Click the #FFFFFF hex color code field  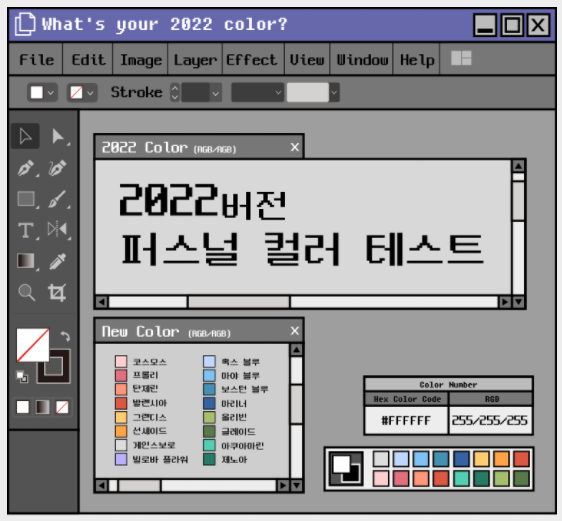point(406,420)
